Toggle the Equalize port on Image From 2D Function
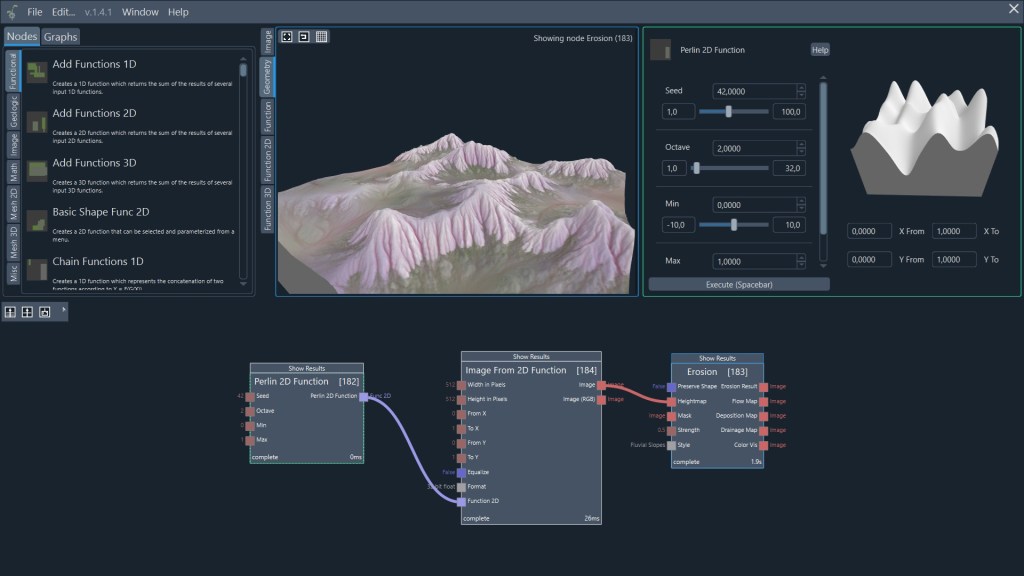The image size is (1024, 576). point(461,472)
